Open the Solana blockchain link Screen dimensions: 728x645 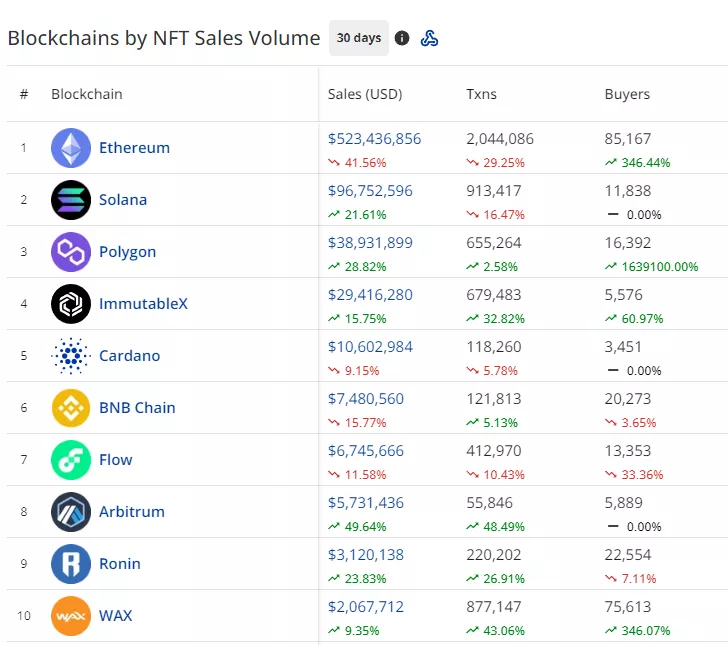(123, 200)
